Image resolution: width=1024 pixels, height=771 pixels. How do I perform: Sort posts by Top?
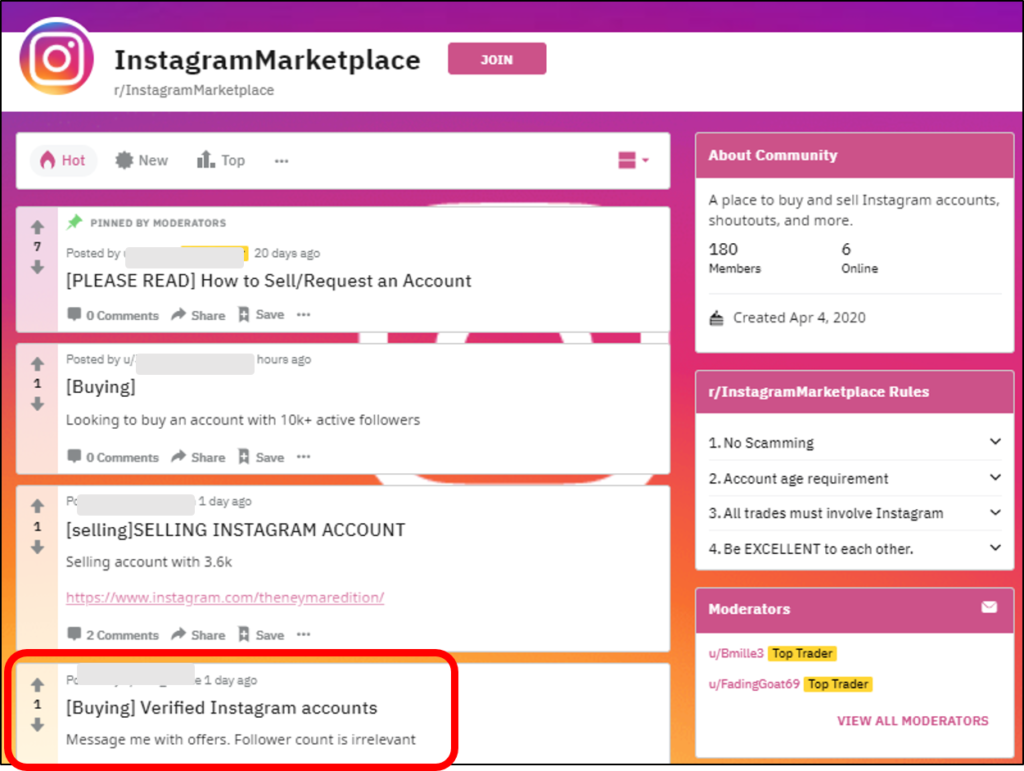[x=221, y=160]
